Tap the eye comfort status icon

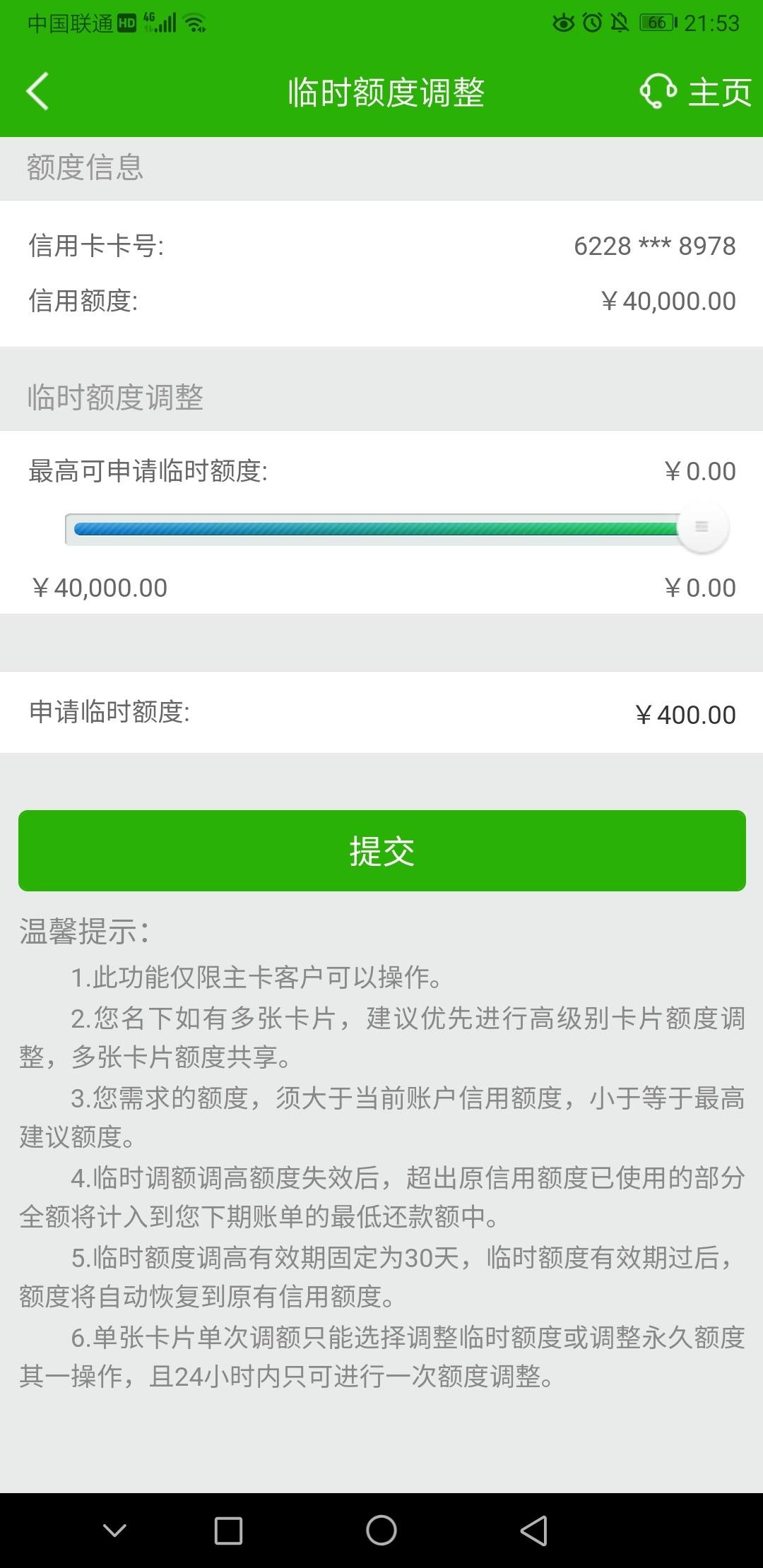click(x=563, y=23)
